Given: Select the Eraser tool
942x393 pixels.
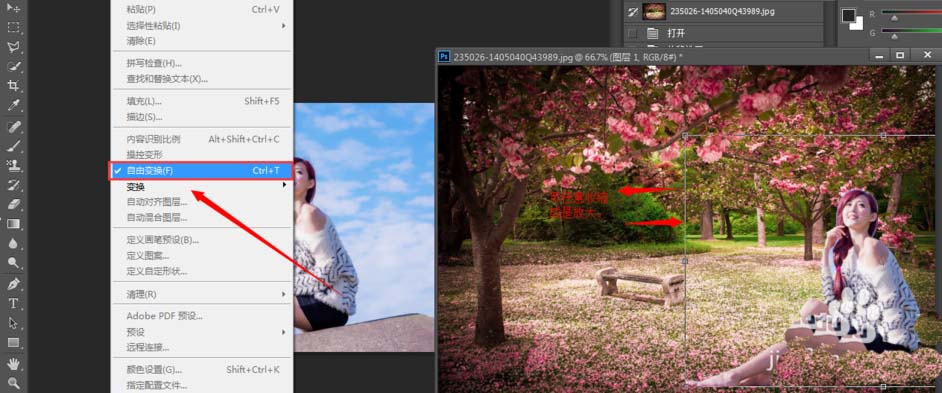Looking at the screenshot, I should coord(13,204).
